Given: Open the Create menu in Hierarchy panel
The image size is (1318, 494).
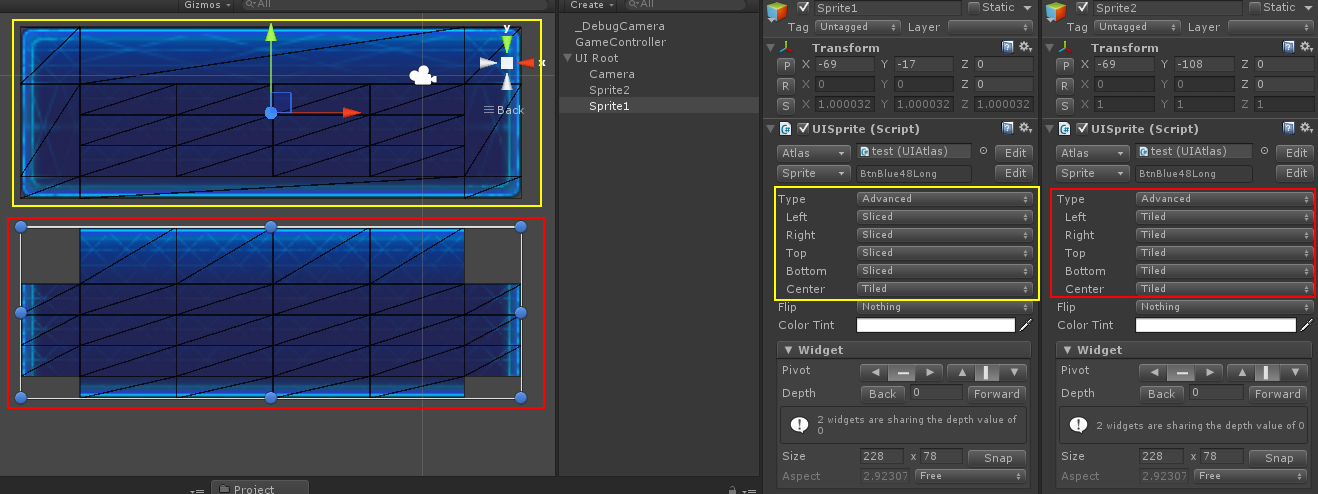Looking at the screenshot, I should tap(591, 5).
